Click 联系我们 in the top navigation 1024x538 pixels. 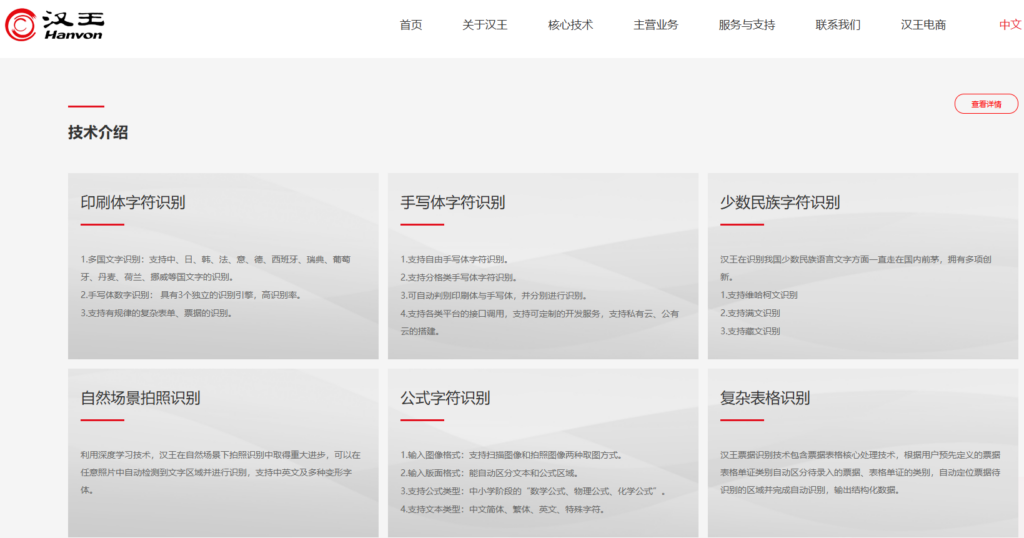pos(838,25)
